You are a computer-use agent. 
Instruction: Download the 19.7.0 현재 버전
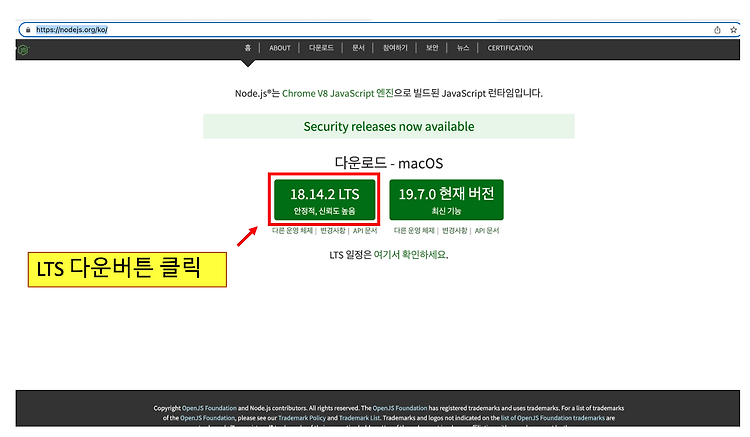446,200
